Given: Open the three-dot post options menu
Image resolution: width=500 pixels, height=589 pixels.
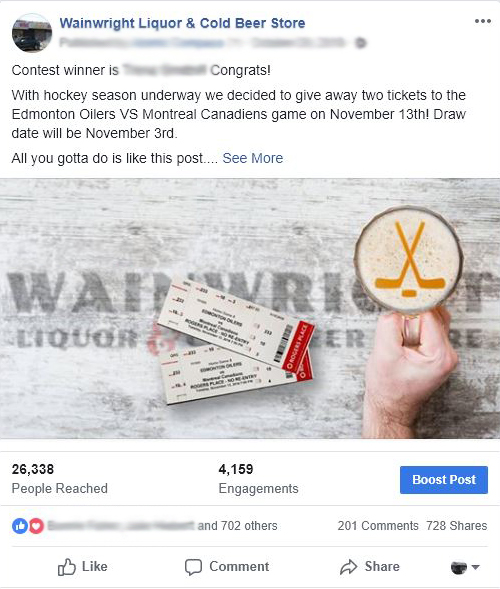Looking at the screenshot, I should [x=483, y=21].
